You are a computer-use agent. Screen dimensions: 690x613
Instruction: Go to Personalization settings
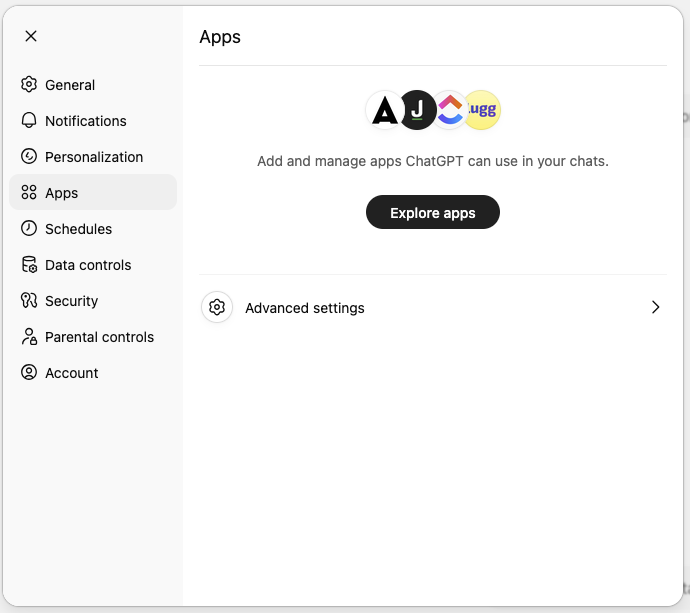(x=93, y=157)
